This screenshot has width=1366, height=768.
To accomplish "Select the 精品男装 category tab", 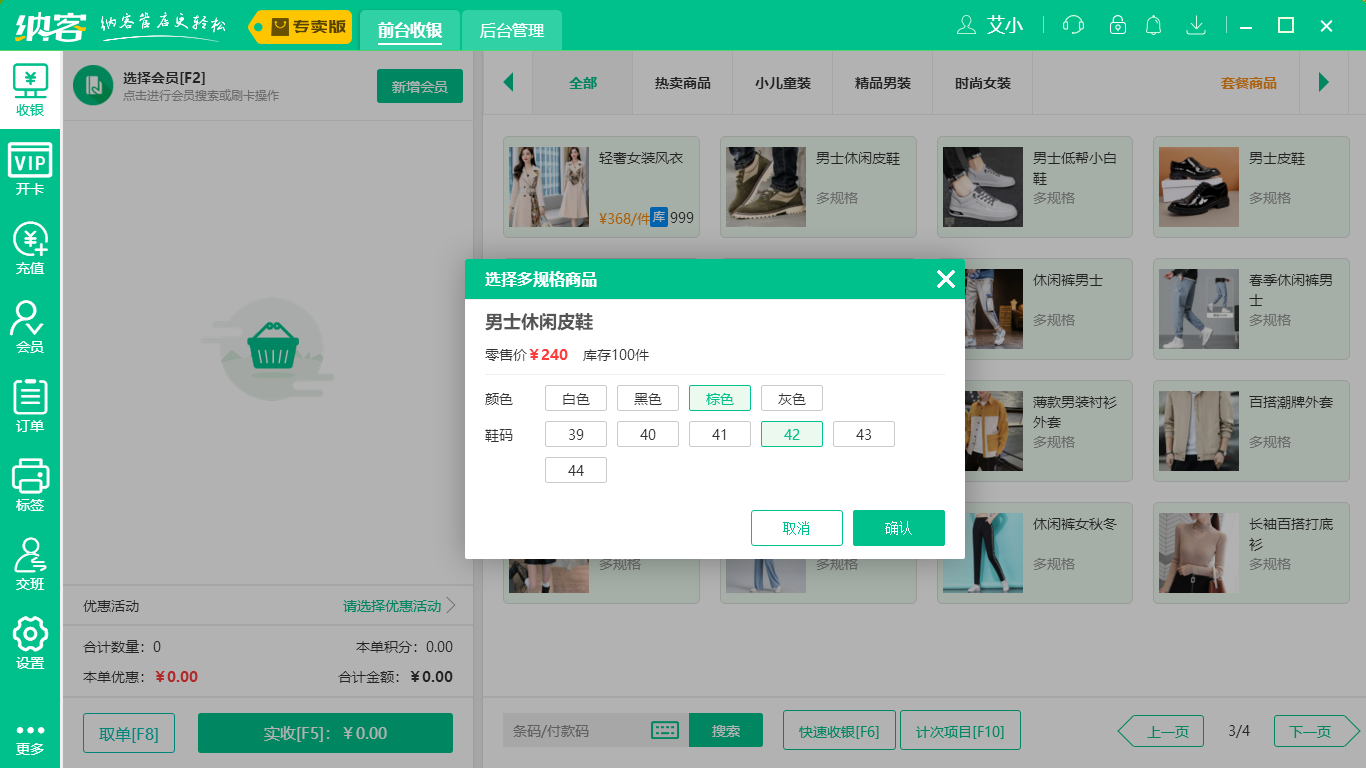I will (x=883, y=83).
